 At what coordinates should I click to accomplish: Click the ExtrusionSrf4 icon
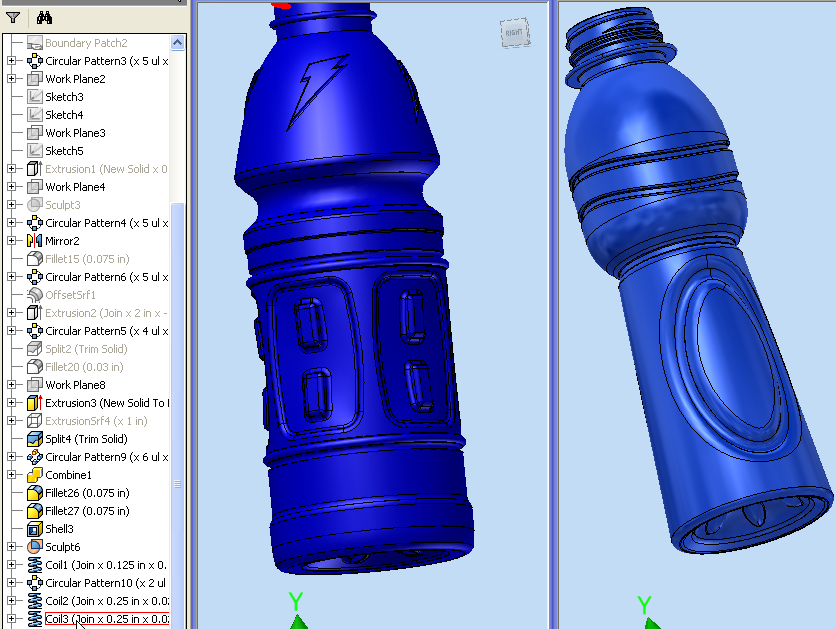click(35, 421)
